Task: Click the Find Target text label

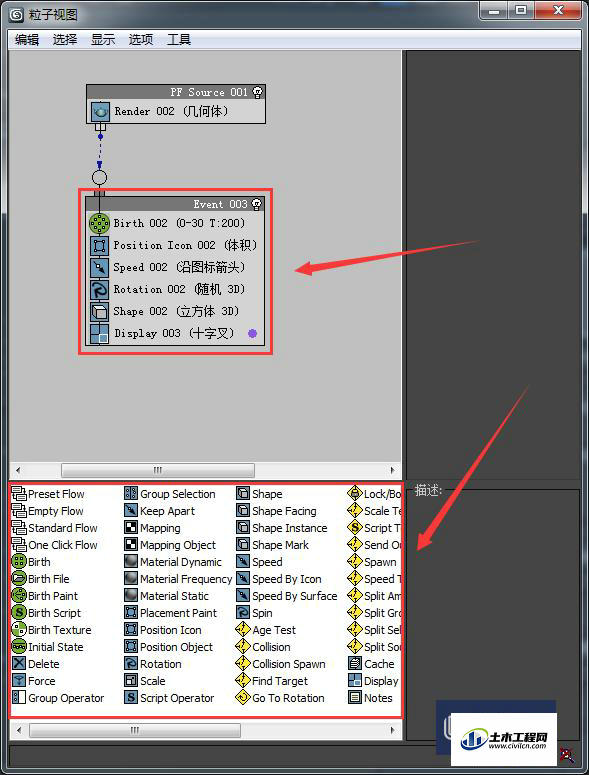Action: [280, 681]
